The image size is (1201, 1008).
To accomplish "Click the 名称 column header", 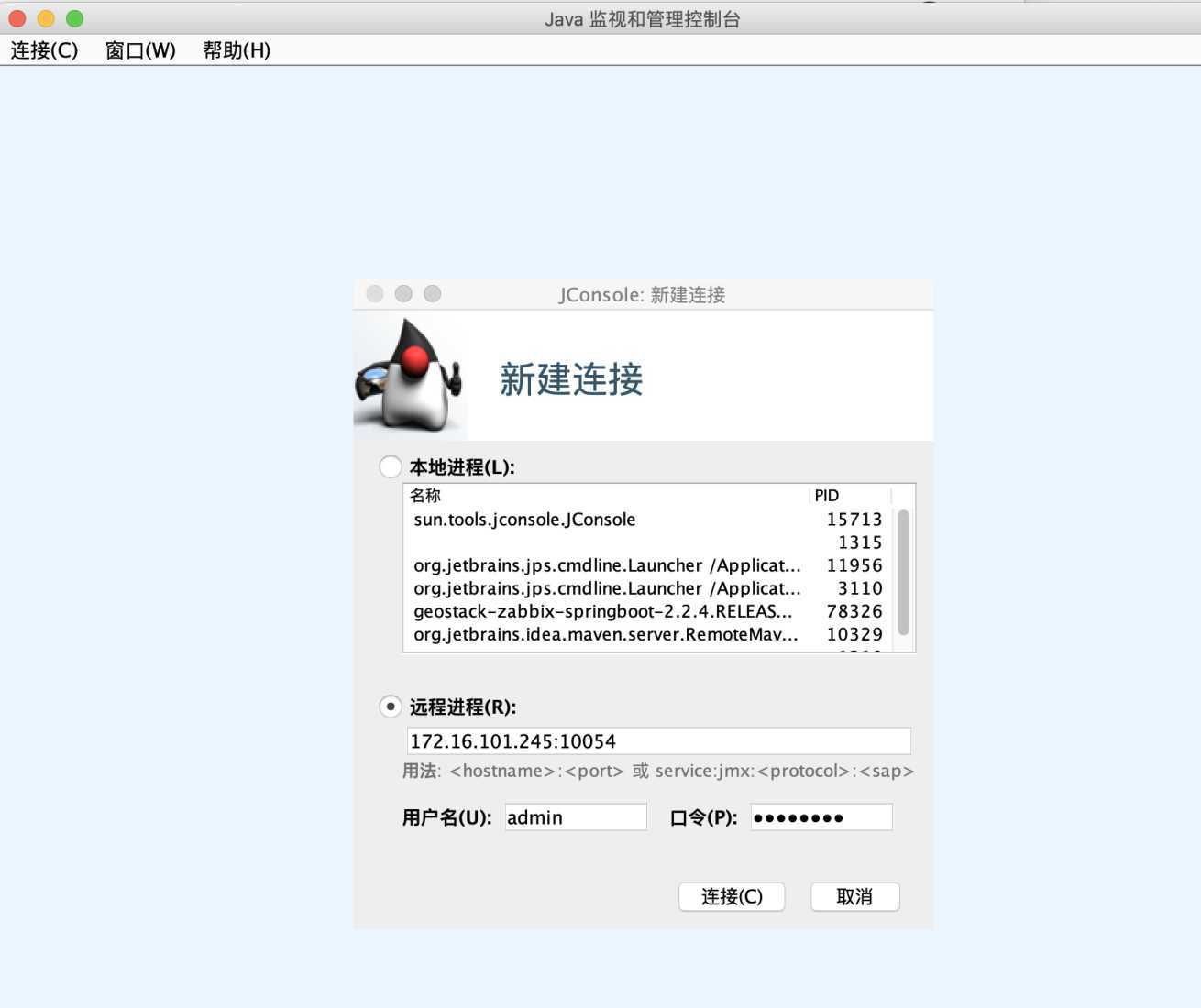I will [607, 496].
